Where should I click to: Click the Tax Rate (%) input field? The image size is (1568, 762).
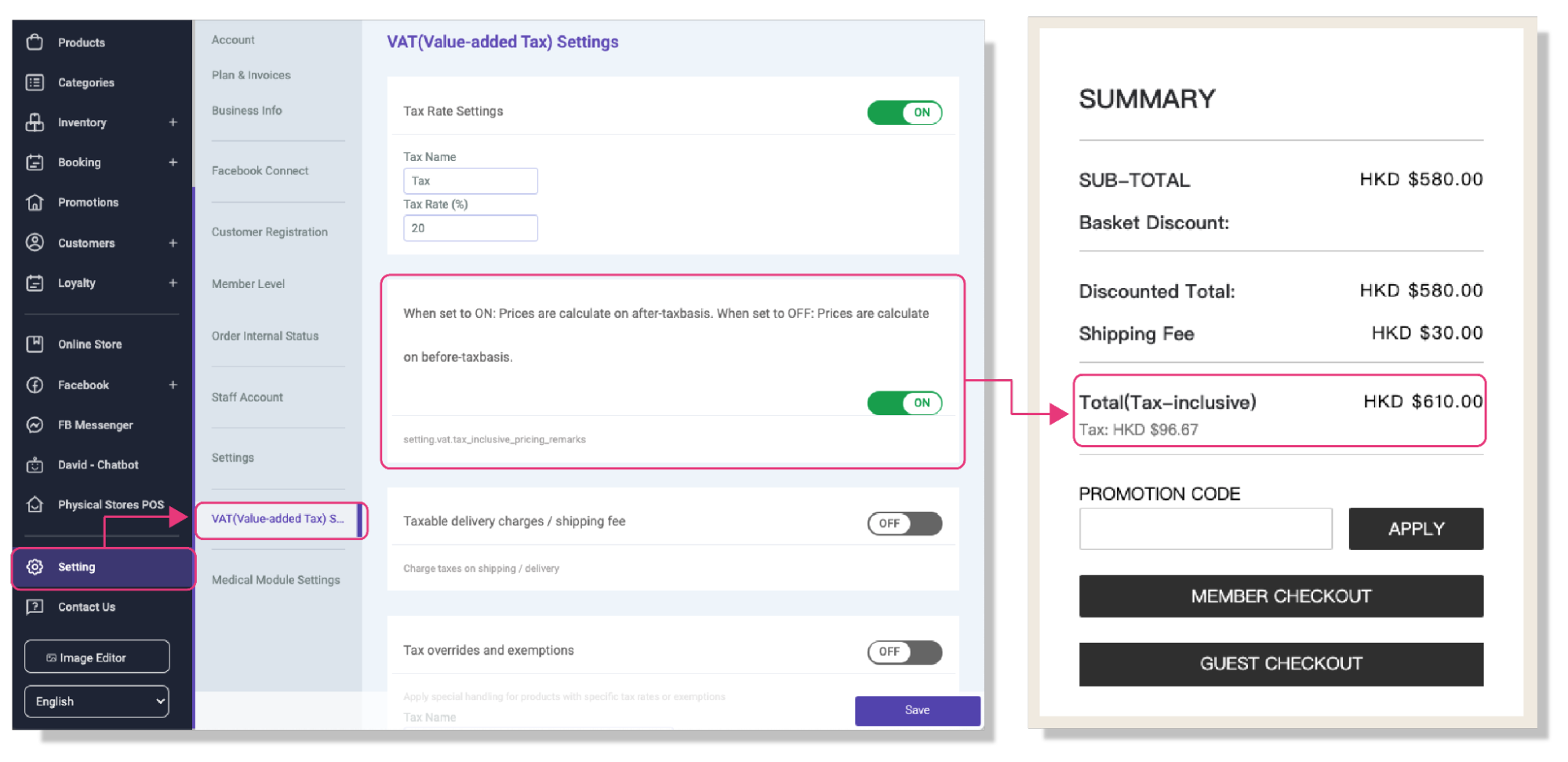pyautogui.click(x=471, y=228)
